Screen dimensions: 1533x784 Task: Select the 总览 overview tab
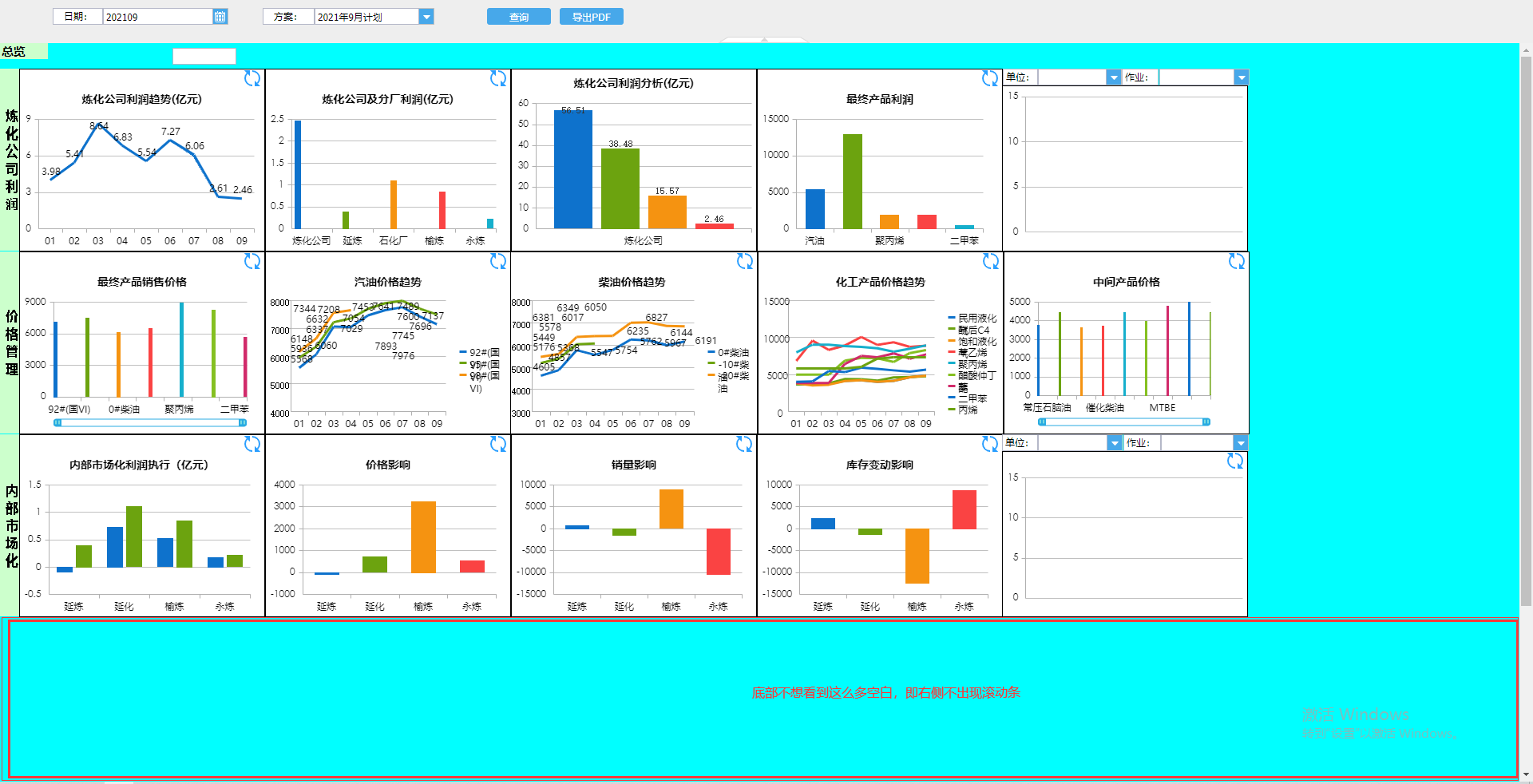tap(24, 51)
